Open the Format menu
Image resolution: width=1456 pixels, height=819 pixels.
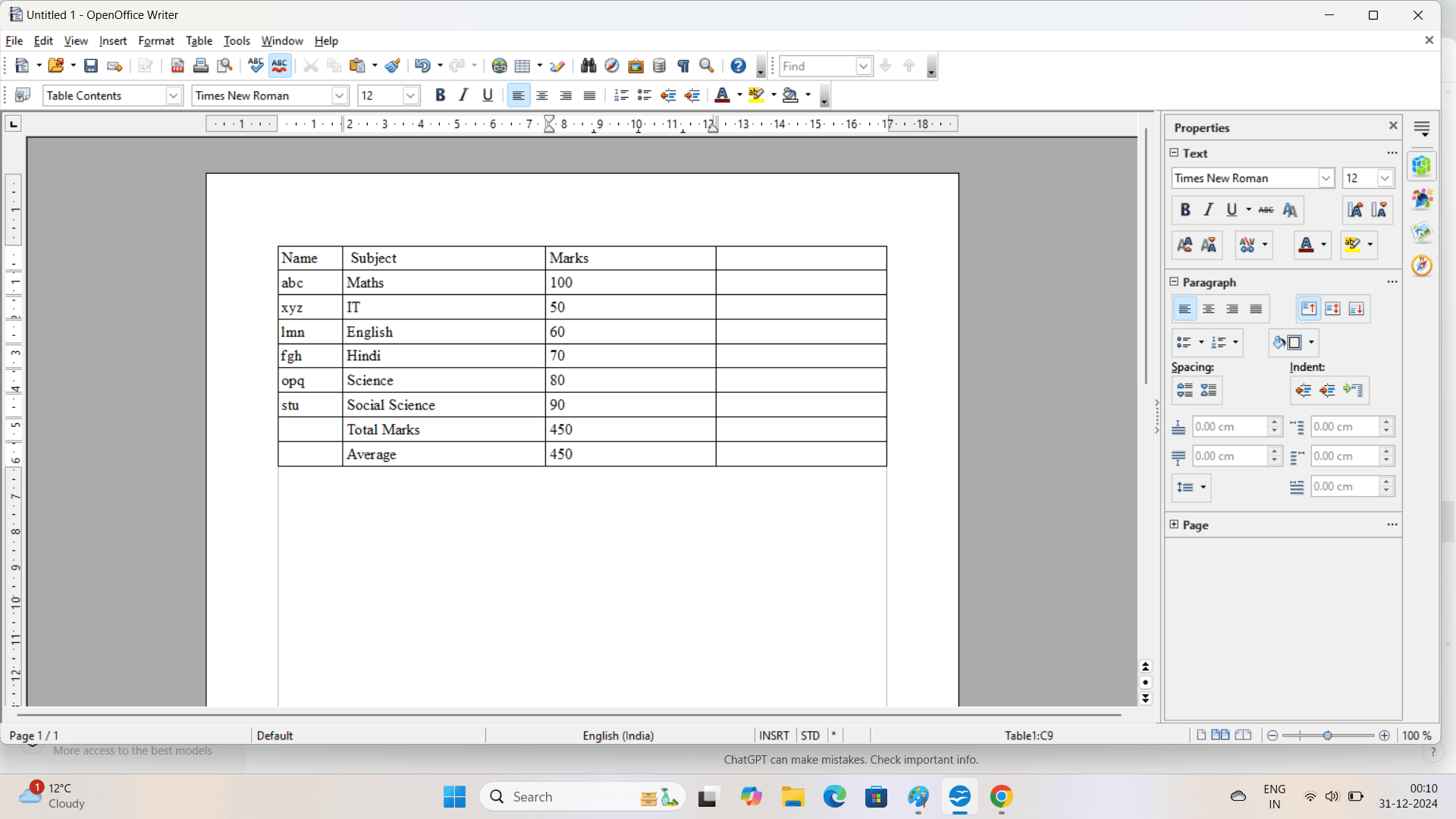pyautogui.click(x=156, y=41)
